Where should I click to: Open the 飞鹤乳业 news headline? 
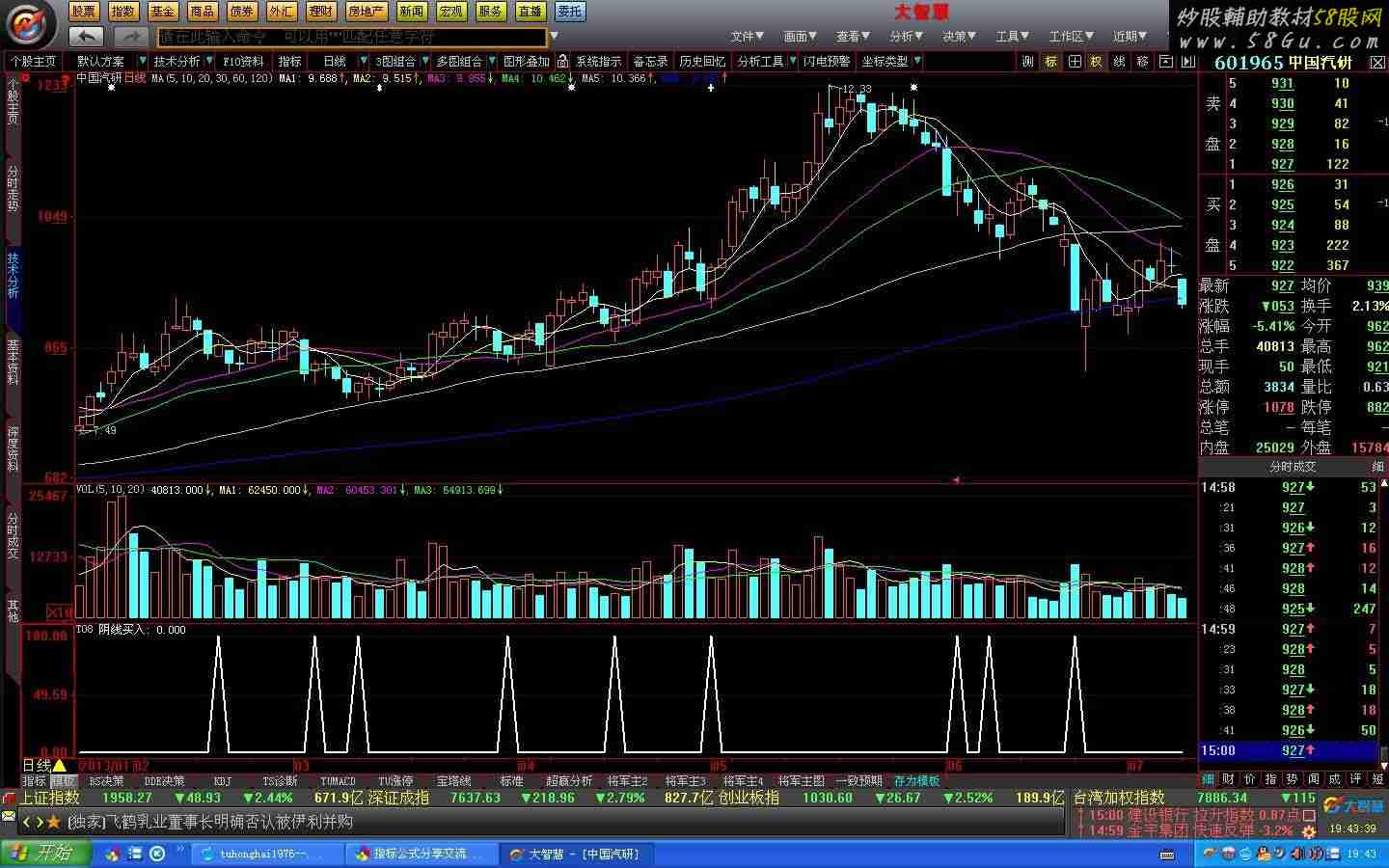pos(210,822)
